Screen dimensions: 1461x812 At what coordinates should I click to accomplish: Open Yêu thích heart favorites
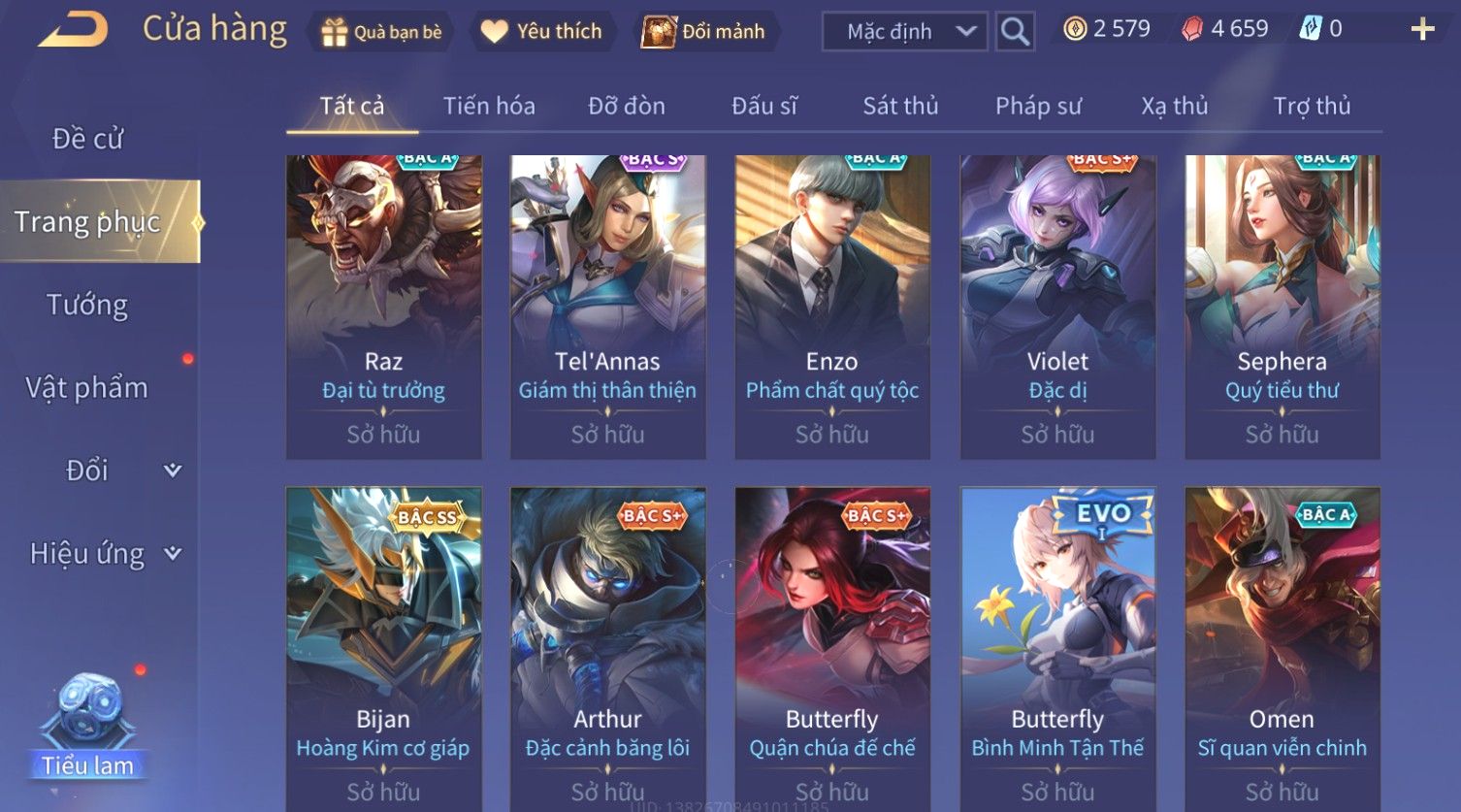[494, 31]
